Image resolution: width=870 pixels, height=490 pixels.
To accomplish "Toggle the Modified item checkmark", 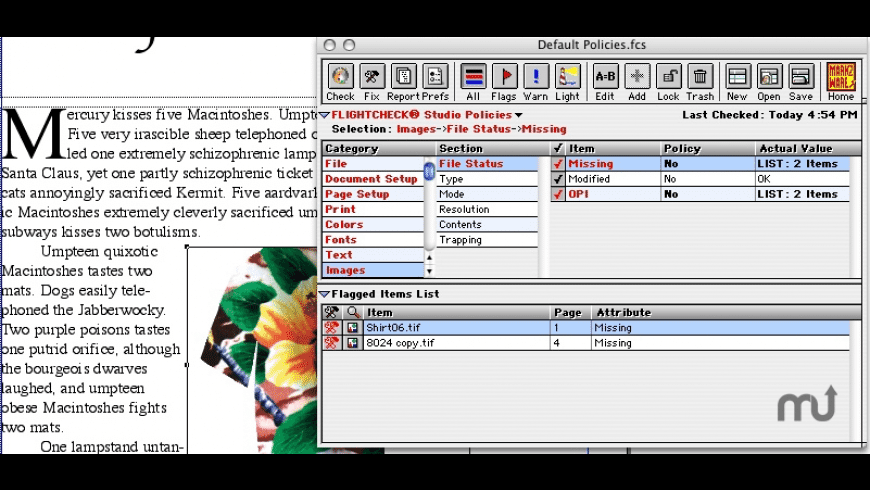I will 558,179.
